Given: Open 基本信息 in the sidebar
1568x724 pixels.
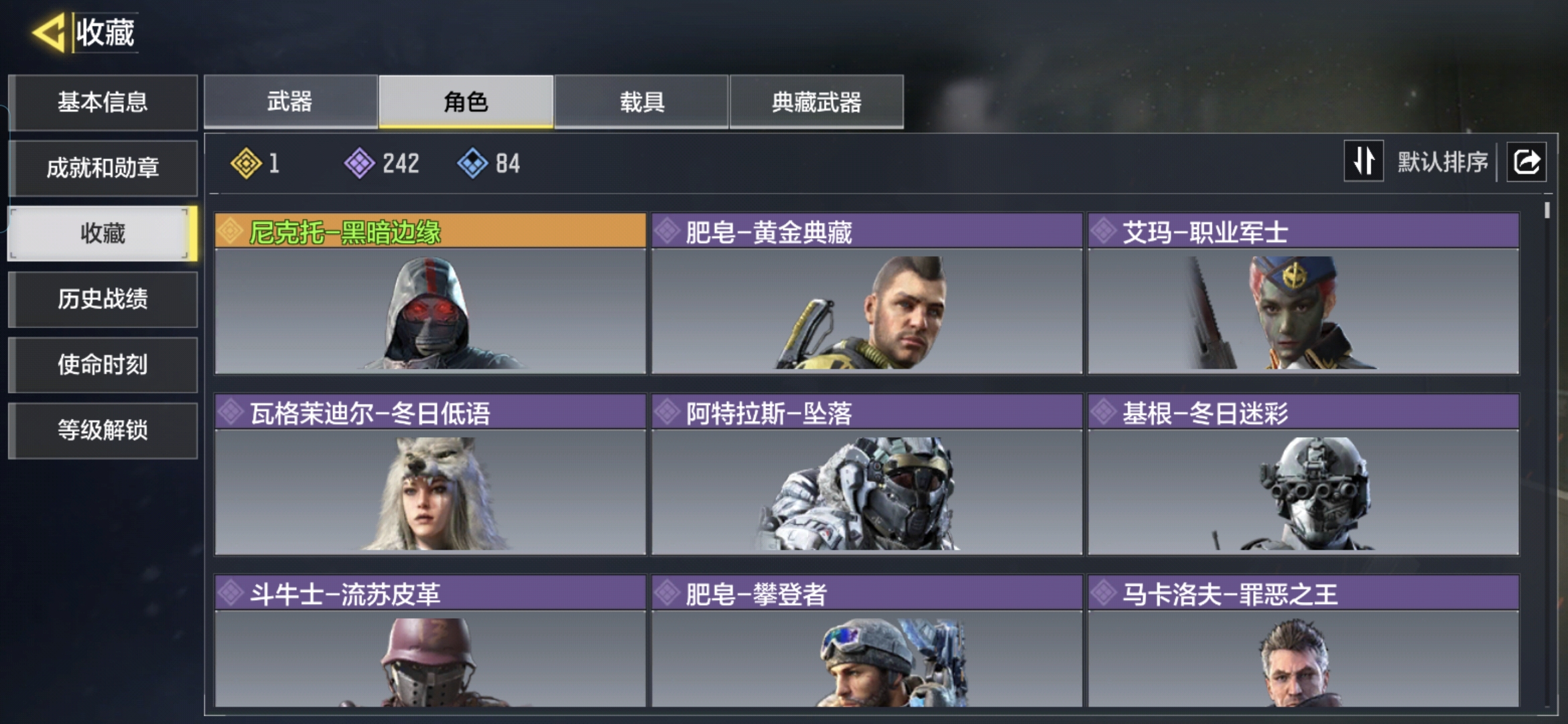Looking at the screenshot, I should pos(103,102).
